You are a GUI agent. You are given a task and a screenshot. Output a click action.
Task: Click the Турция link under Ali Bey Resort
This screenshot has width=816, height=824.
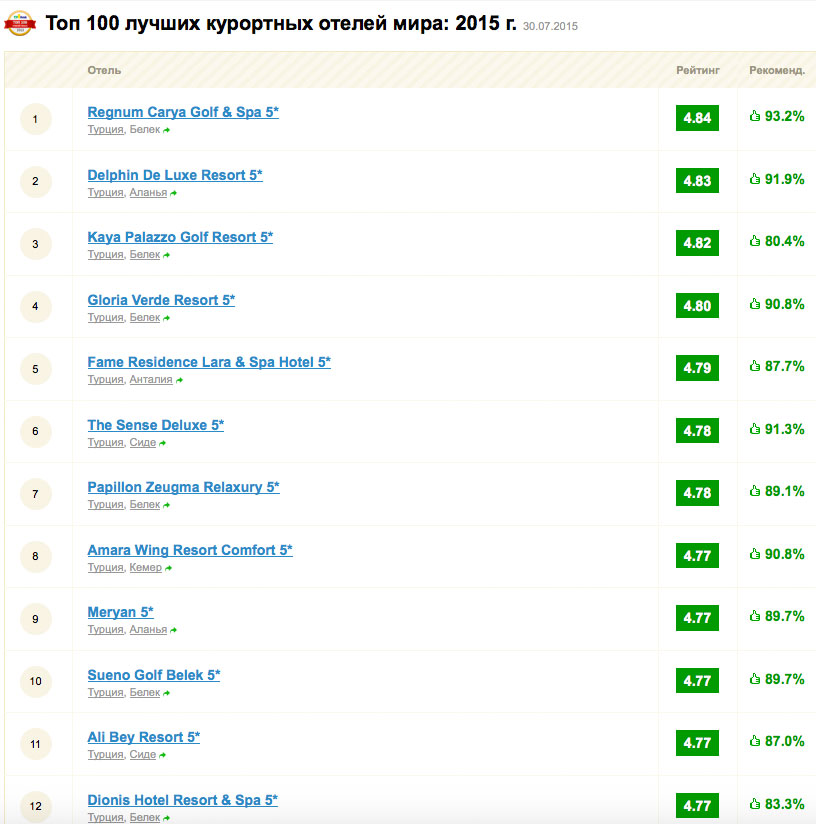(106, 755)
